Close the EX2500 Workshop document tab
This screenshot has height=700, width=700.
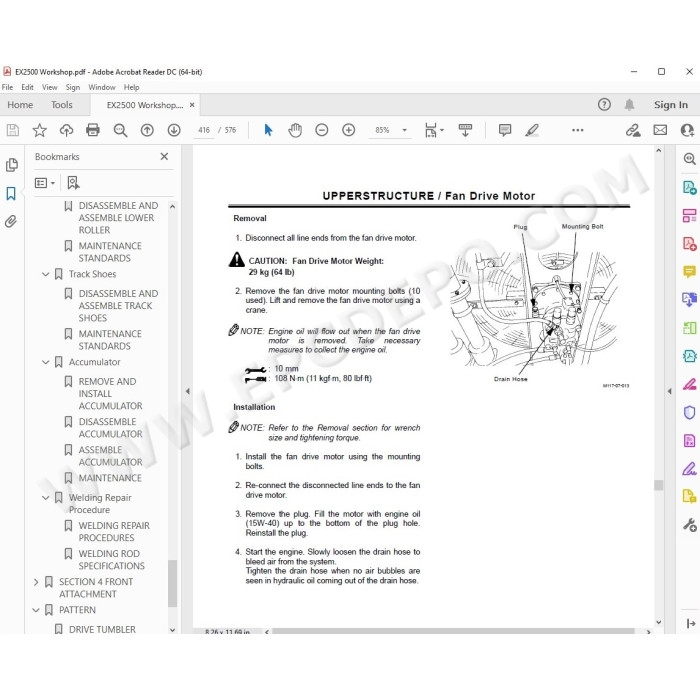(x=192, y=104)
